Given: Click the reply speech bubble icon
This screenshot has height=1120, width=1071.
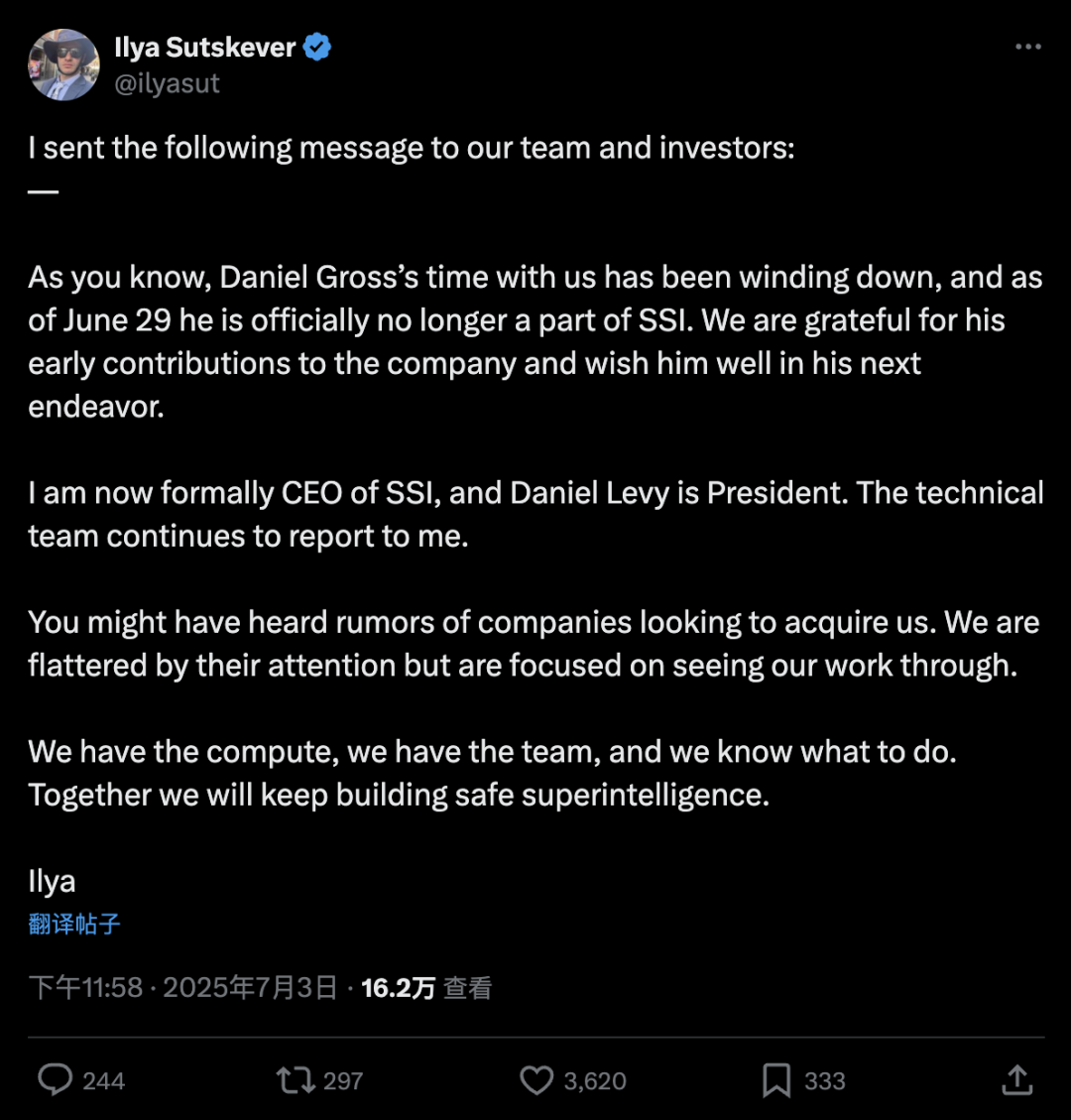Looking at the screenshot, I should pyautogui.click(x=55, y=1079).
